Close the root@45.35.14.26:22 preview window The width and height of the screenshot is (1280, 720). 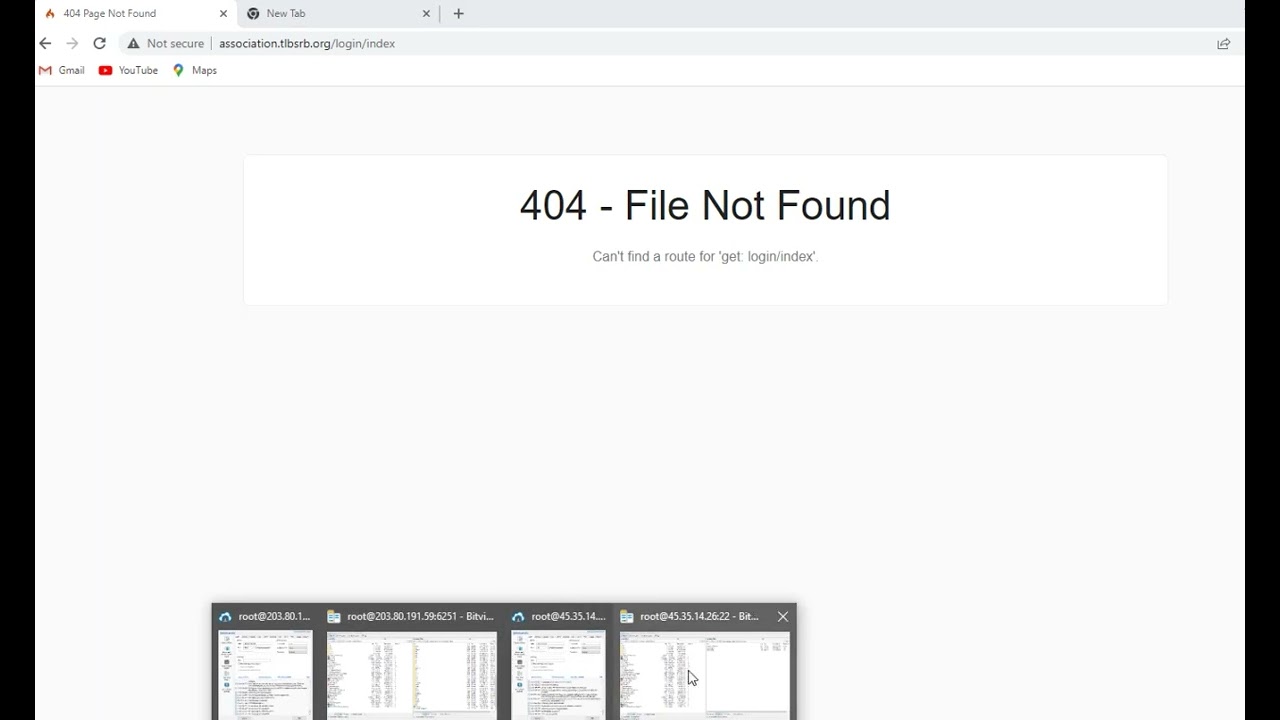click(783, 616)
